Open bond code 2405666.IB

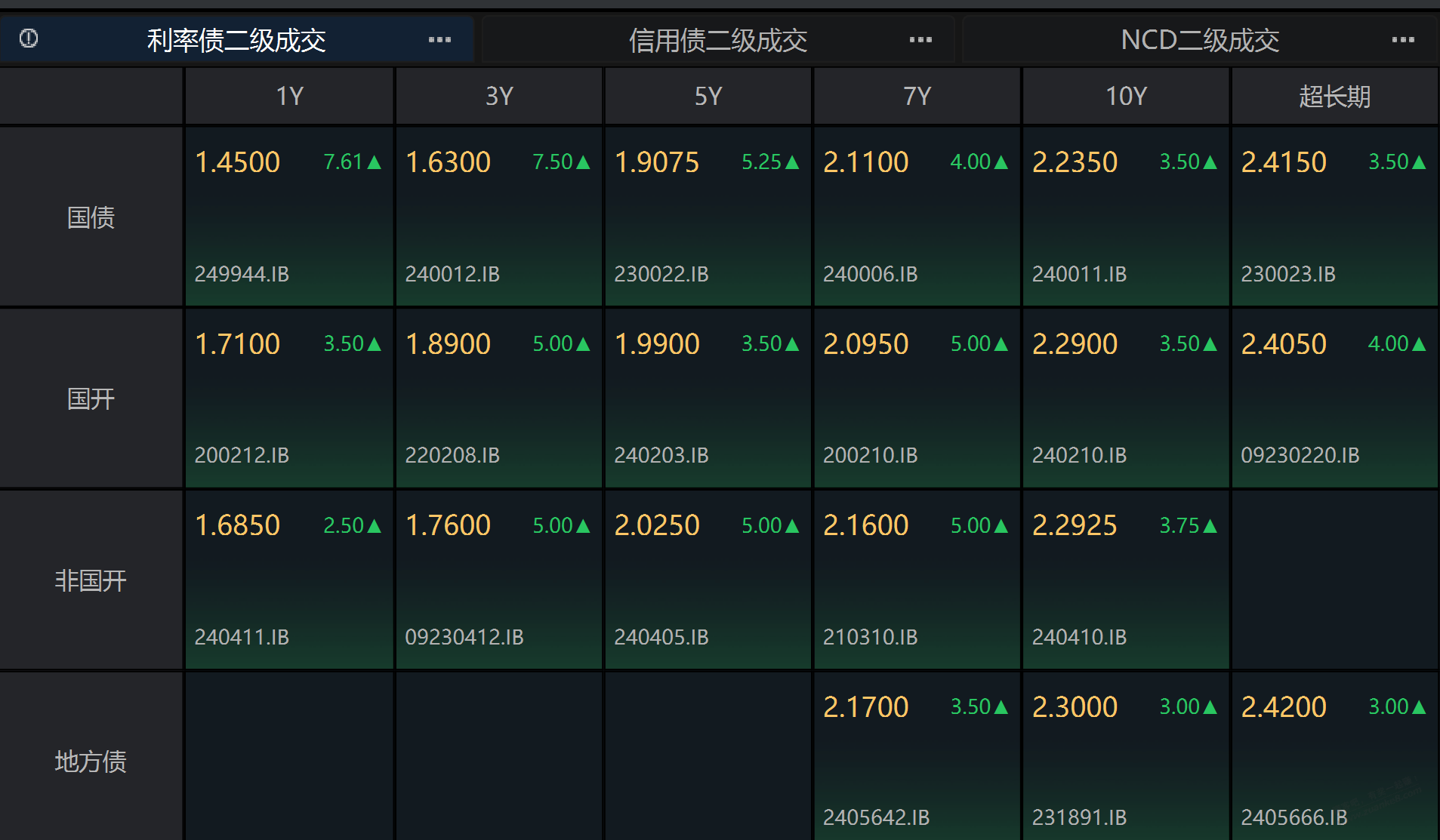1294,817
